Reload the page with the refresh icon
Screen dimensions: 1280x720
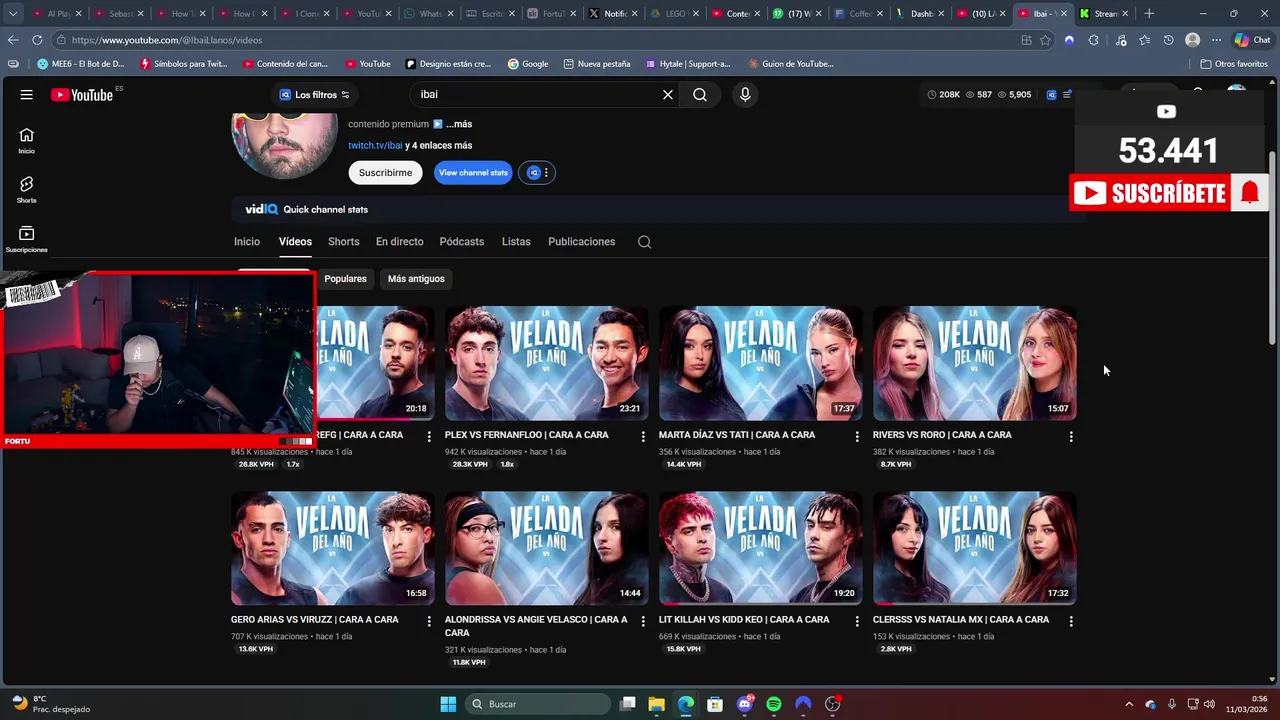click(x=37, y=40)
